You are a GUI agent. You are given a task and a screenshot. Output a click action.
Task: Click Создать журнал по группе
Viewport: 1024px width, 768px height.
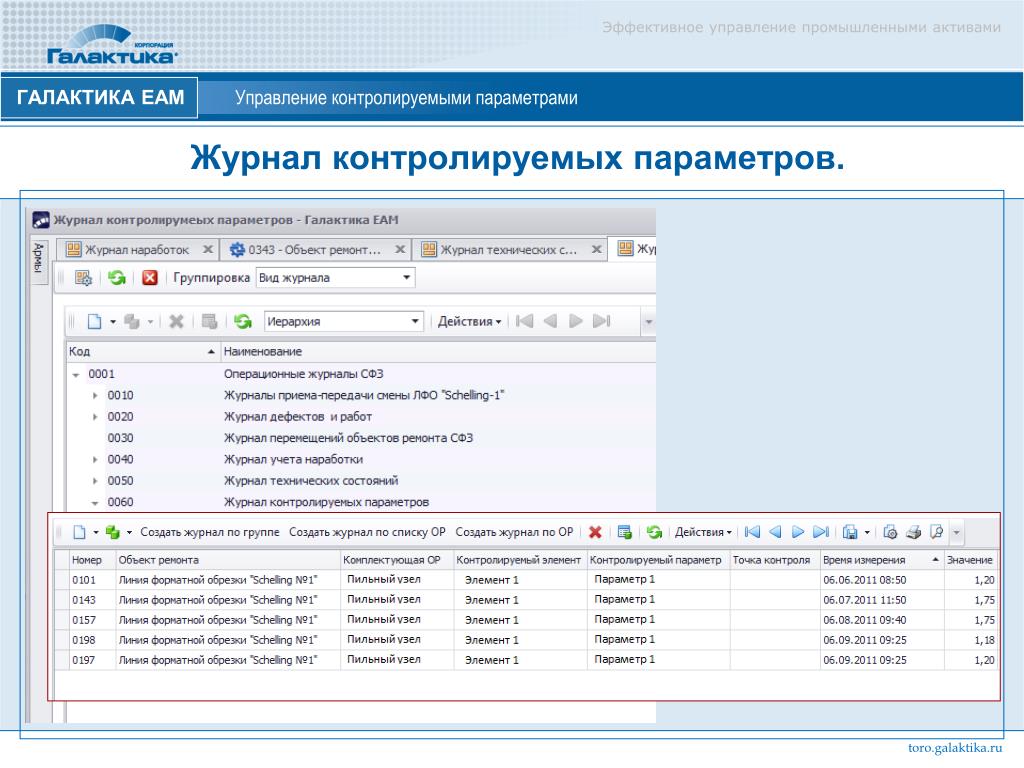click(x=210, y=532)
